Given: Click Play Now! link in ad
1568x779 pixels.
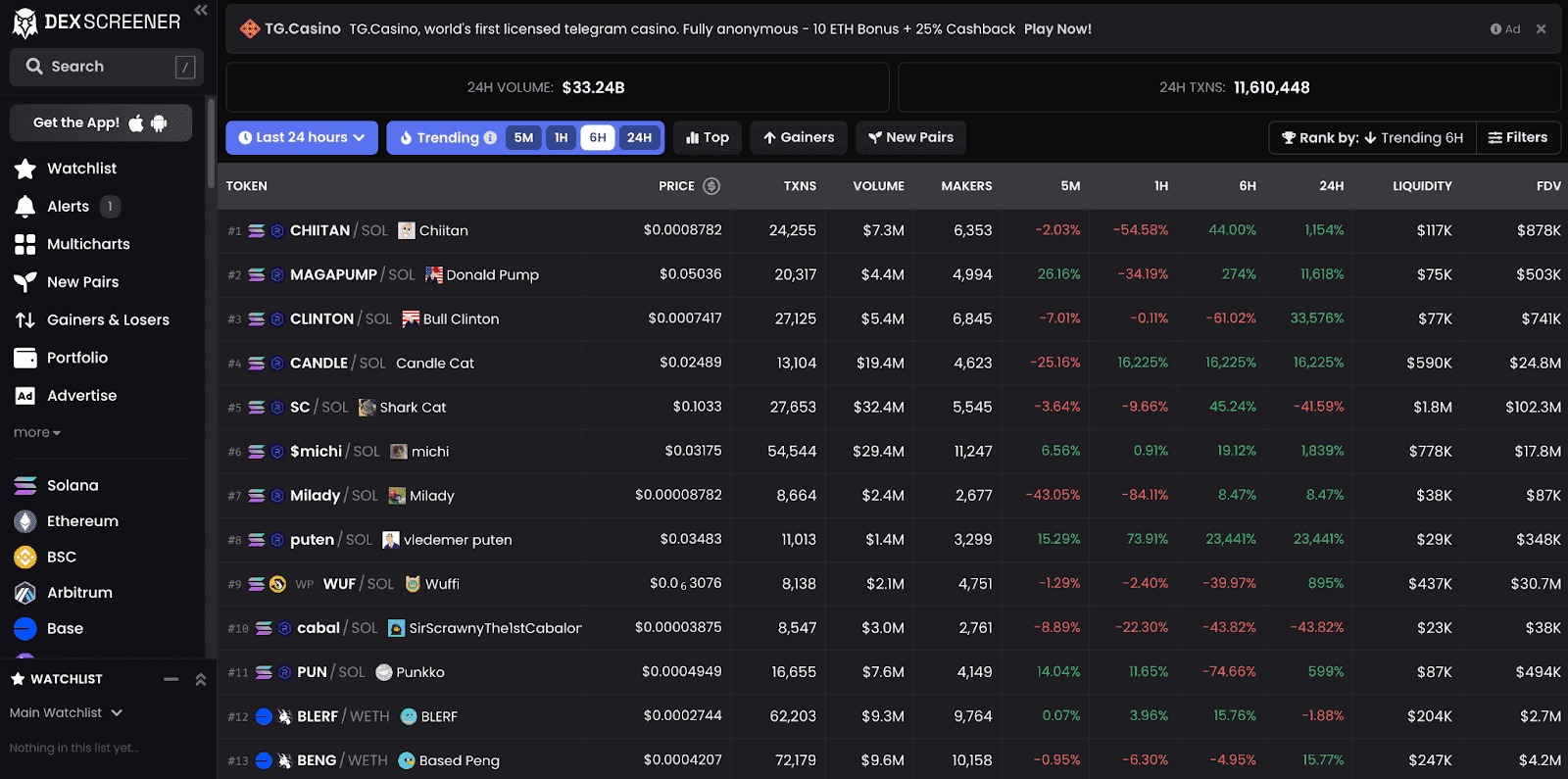Looking at the screenshot, I should point(1057,29).
